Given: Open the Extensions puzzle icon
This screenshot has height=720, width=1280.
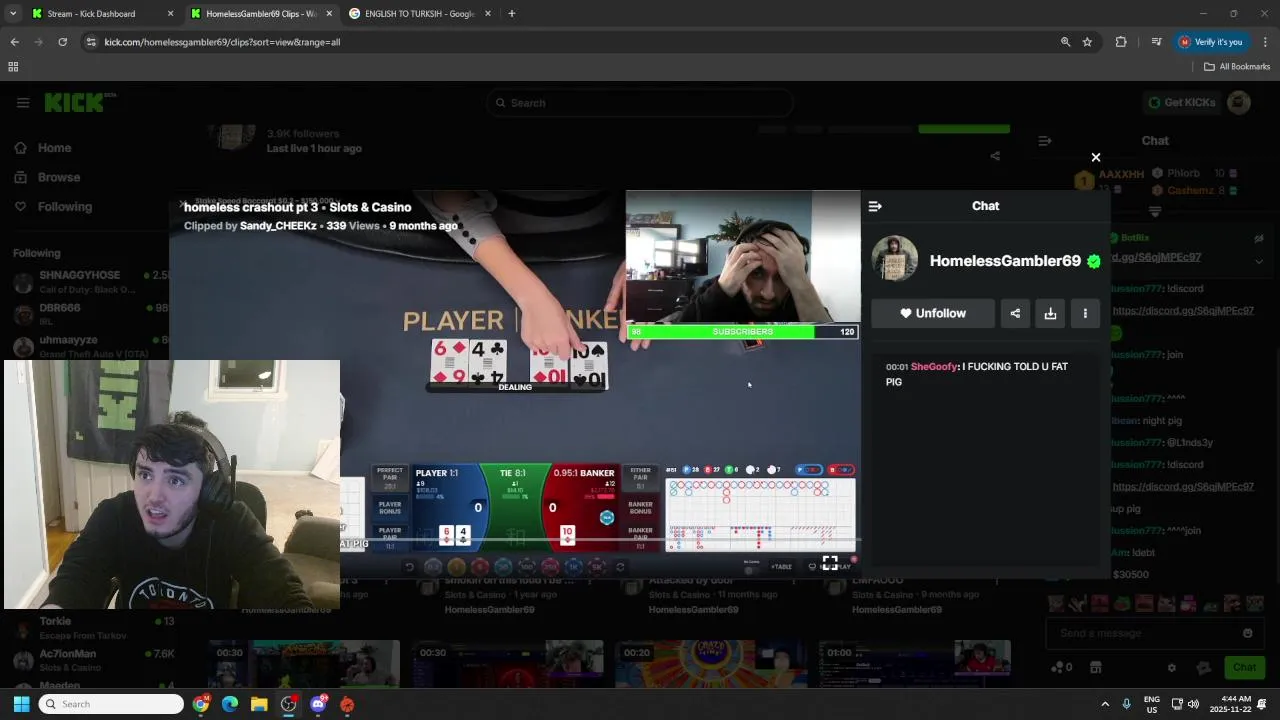Looking at the screenshot, I should pyautogui.click(x=1120, y=42).
